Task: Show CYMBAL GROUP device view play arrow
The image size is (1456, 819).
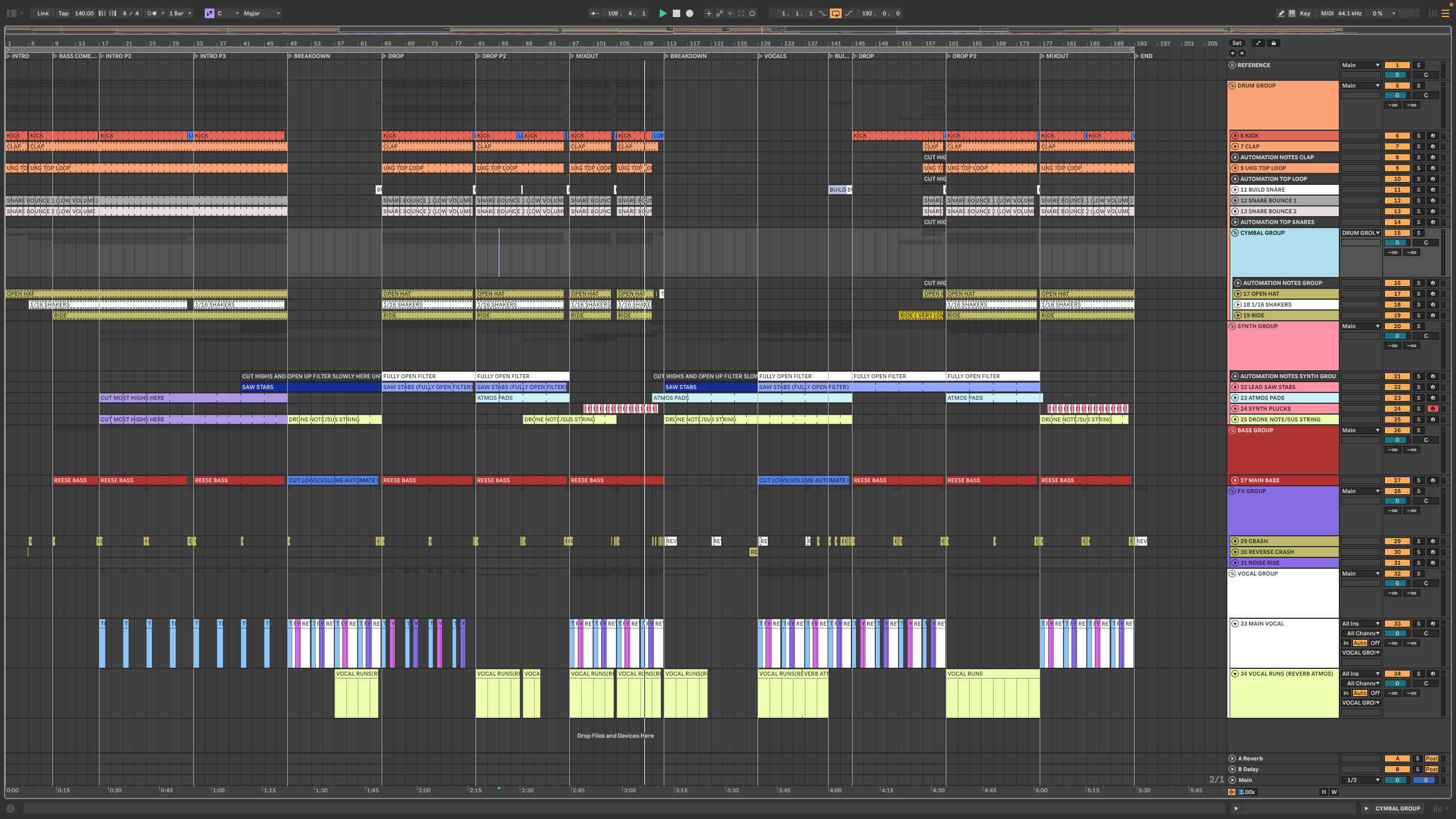Action: coord(1366,808)
